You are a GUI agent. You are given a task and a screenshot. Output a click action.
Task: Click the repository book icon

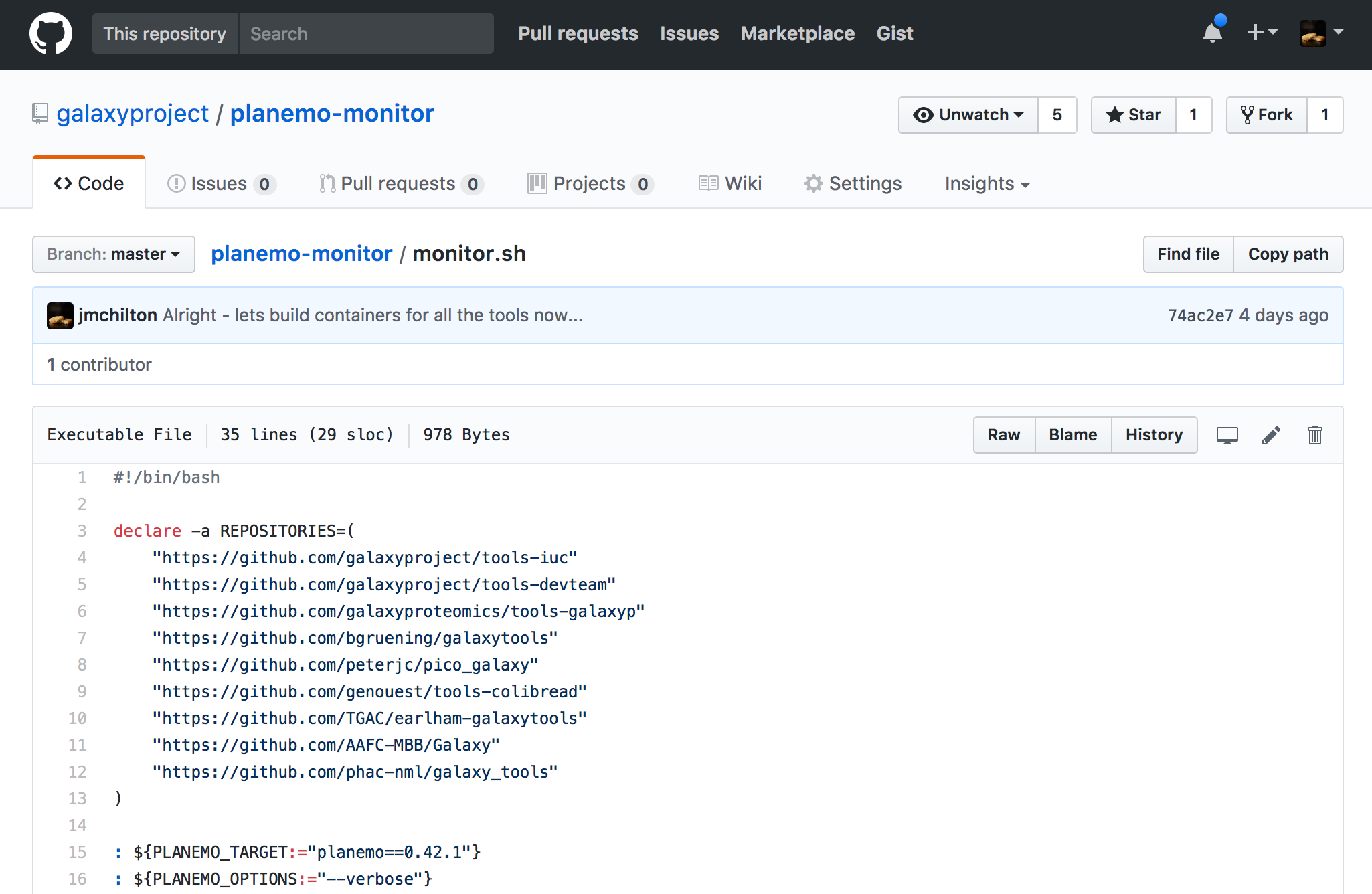coord(40,114)
